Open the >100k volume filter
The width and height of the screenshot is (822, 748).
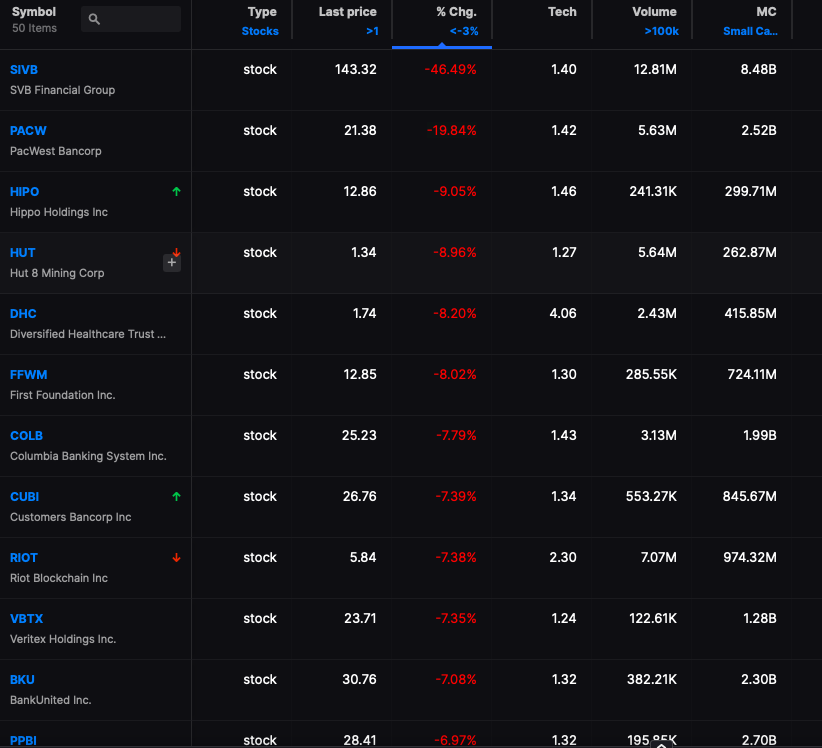(662, 31)
